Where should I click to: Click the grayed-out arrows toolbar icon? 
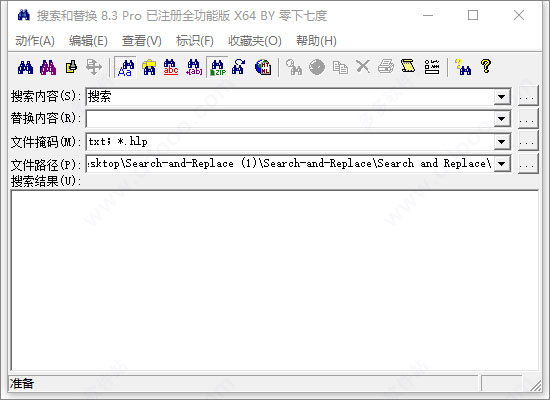tap(94, 67)
